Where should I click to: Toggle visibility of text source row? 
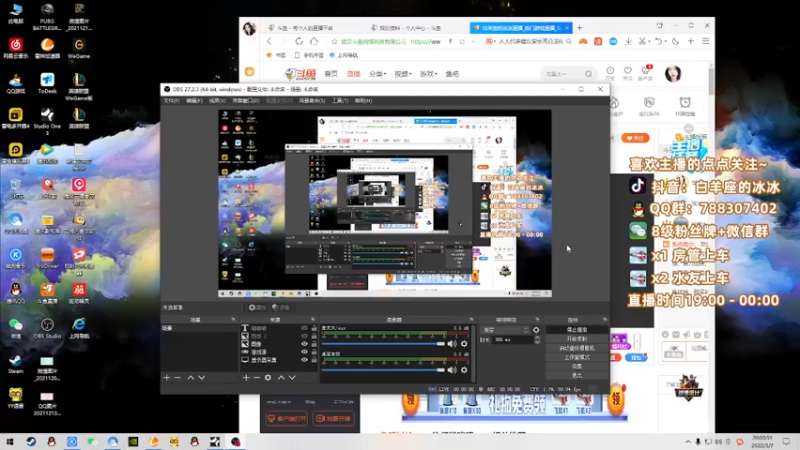click(305, 328)
